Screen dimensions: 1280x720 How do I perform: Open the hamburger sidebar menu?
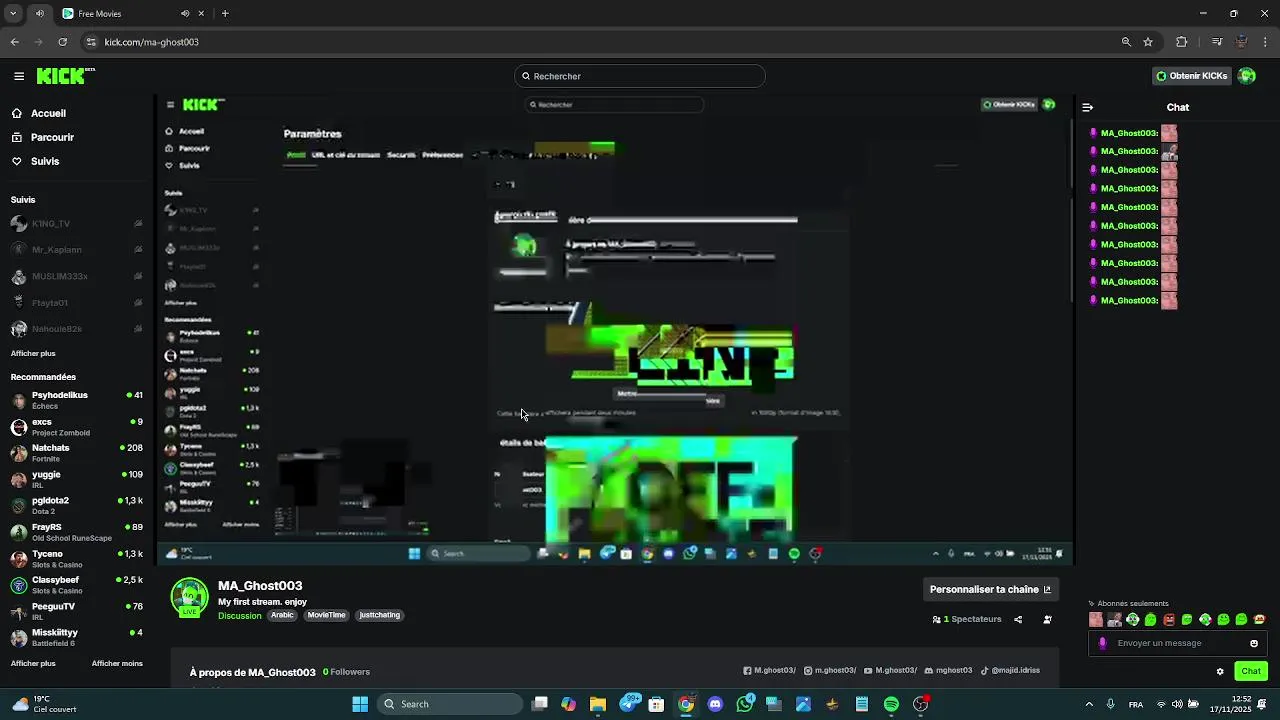coord(19,76)
